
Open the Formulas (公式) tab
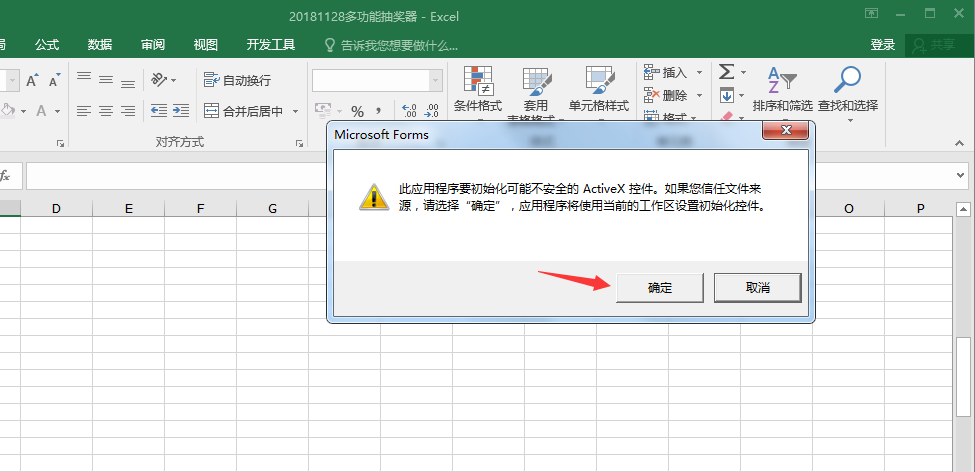point(47,45)
